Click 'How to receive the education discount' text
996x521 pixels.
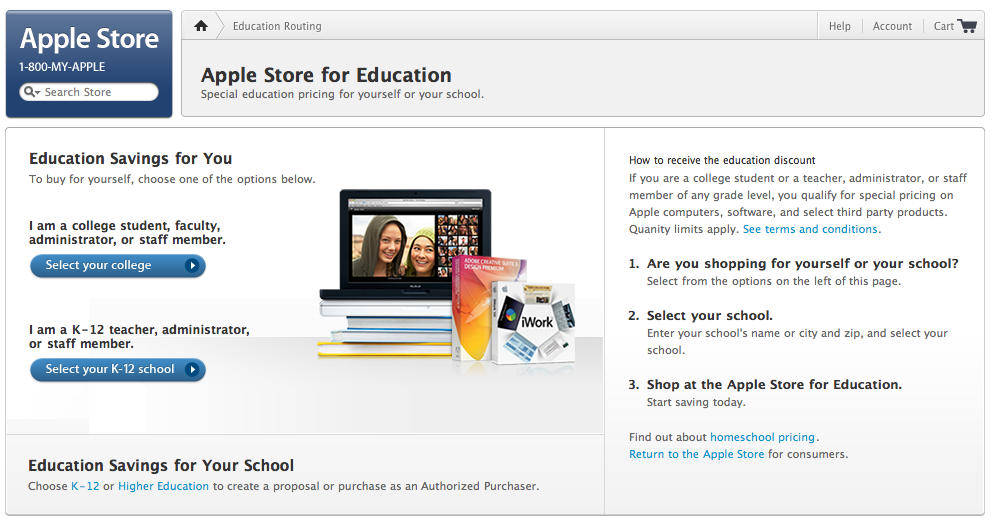(x=722, y=160)
